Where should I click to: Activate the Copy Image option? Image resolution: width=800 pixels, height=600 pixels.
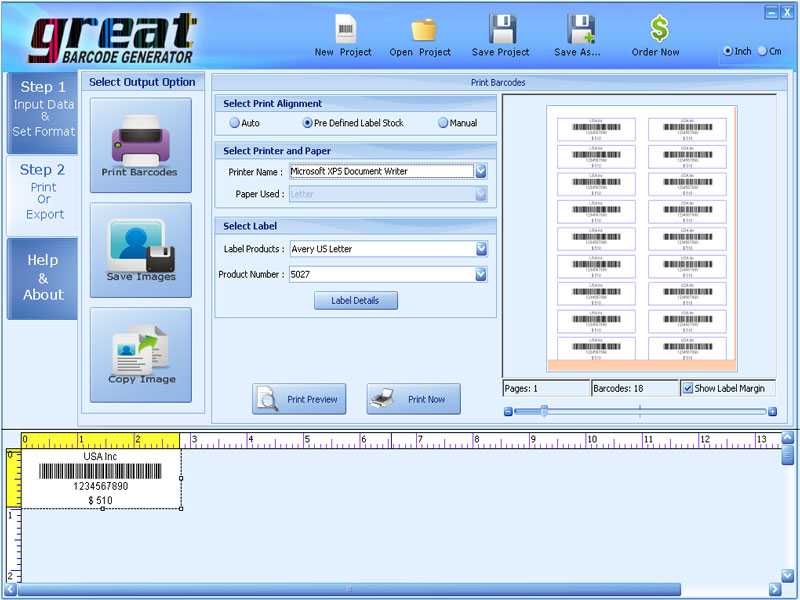pos(140,352)
